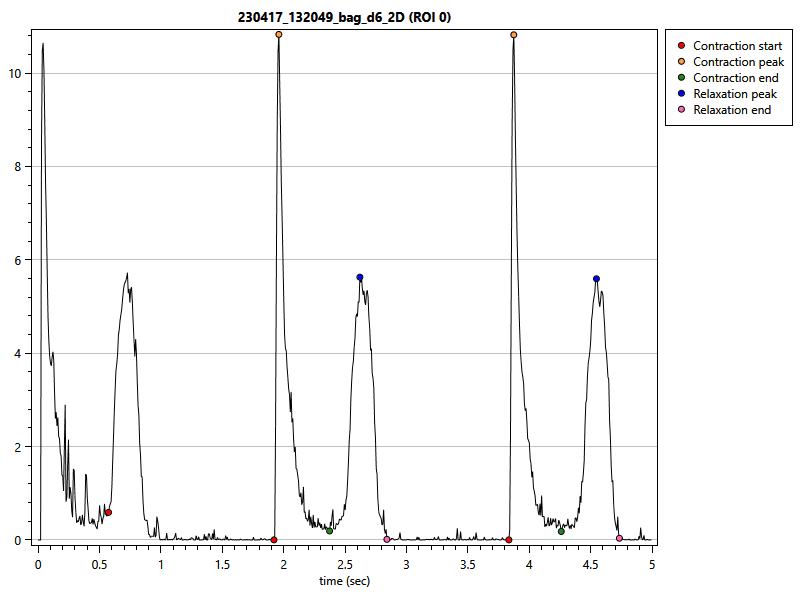Click the red Contraction start legend dot
The width and height of the screenshot is (800, 600).
pos(681,46)
